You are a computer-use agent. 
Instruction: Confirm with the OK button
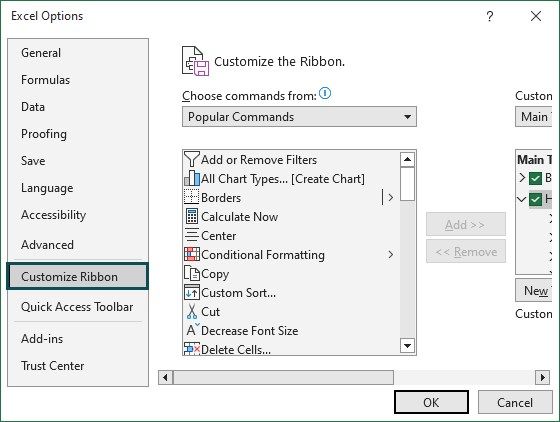[x=431, y=402]
